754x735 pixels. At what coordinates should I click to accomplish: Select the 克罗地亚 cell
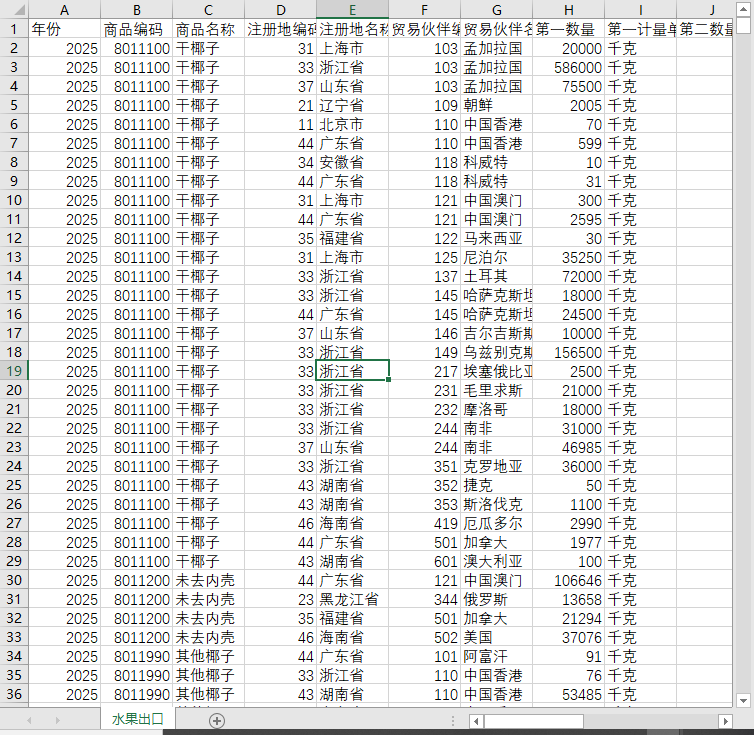coord(496,466)
